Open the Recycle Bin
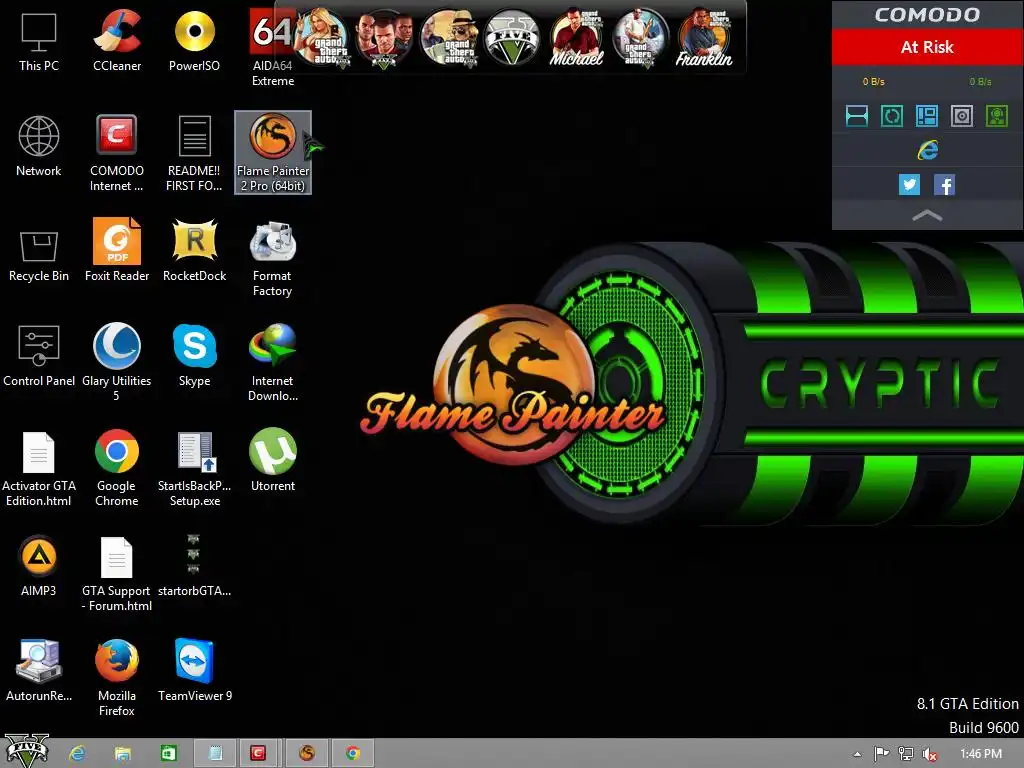 (39, 255)
